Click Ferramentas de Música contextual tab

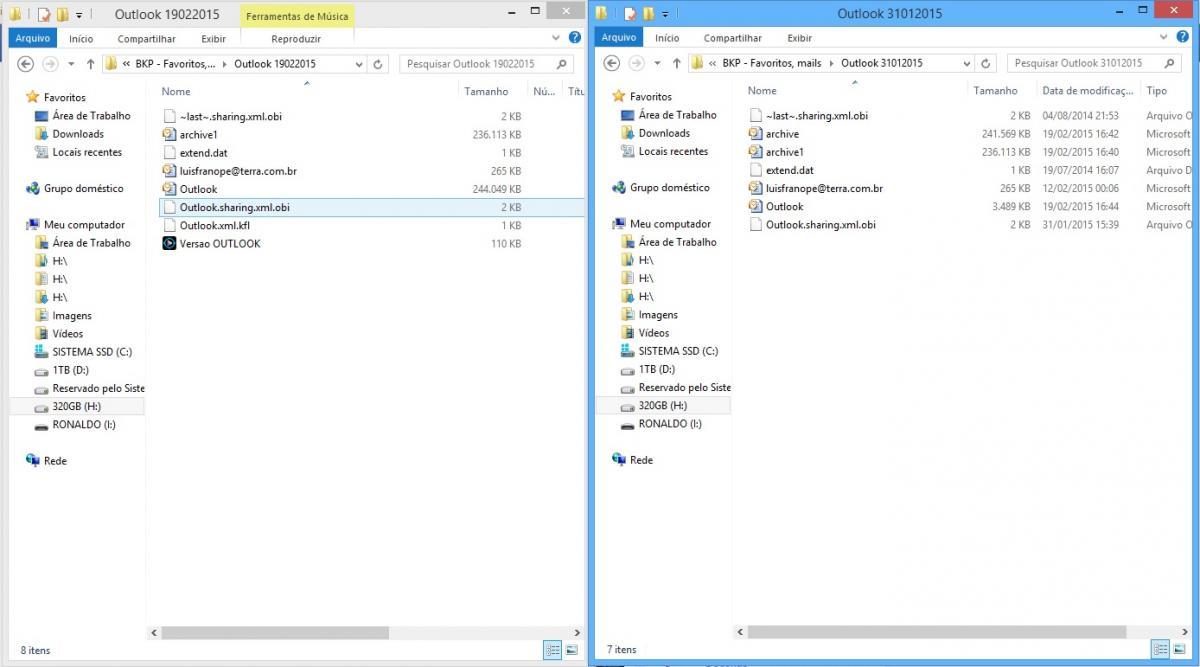click(x=297, y=16)
